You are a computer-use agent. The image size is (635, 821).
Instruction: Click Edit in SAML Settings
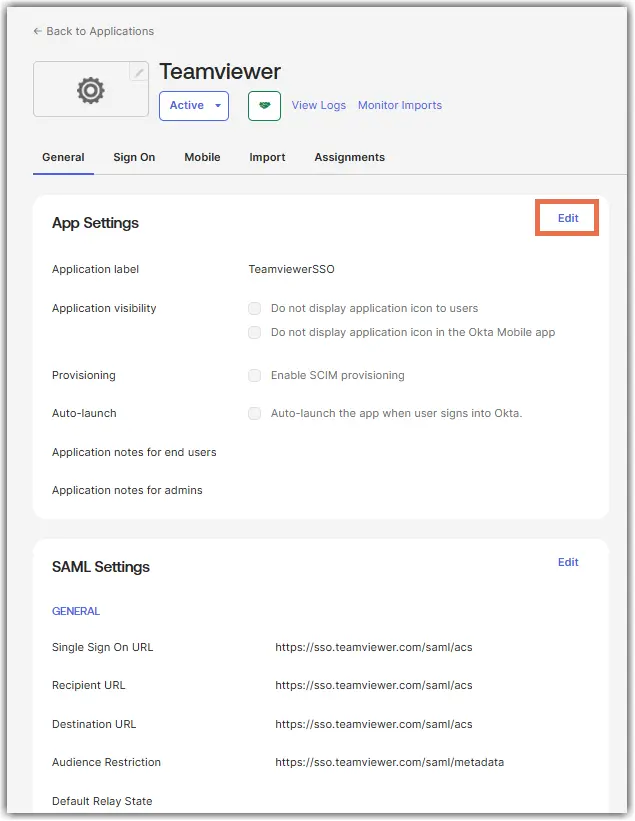tap(568, 562)
